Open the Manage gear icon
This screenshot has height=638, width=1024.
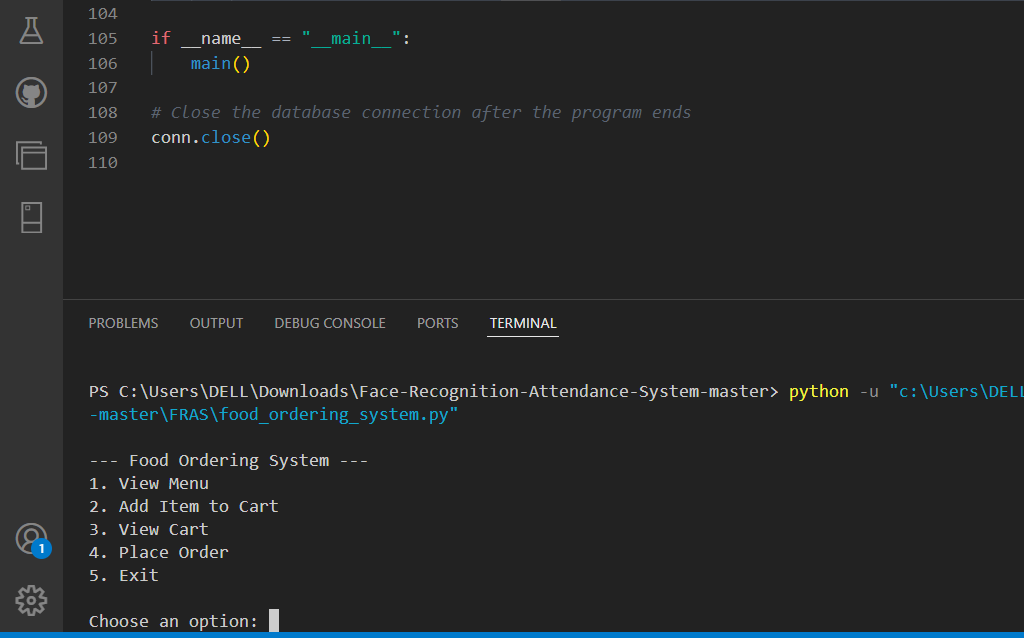pyautogui.click(x=31, y=601)
